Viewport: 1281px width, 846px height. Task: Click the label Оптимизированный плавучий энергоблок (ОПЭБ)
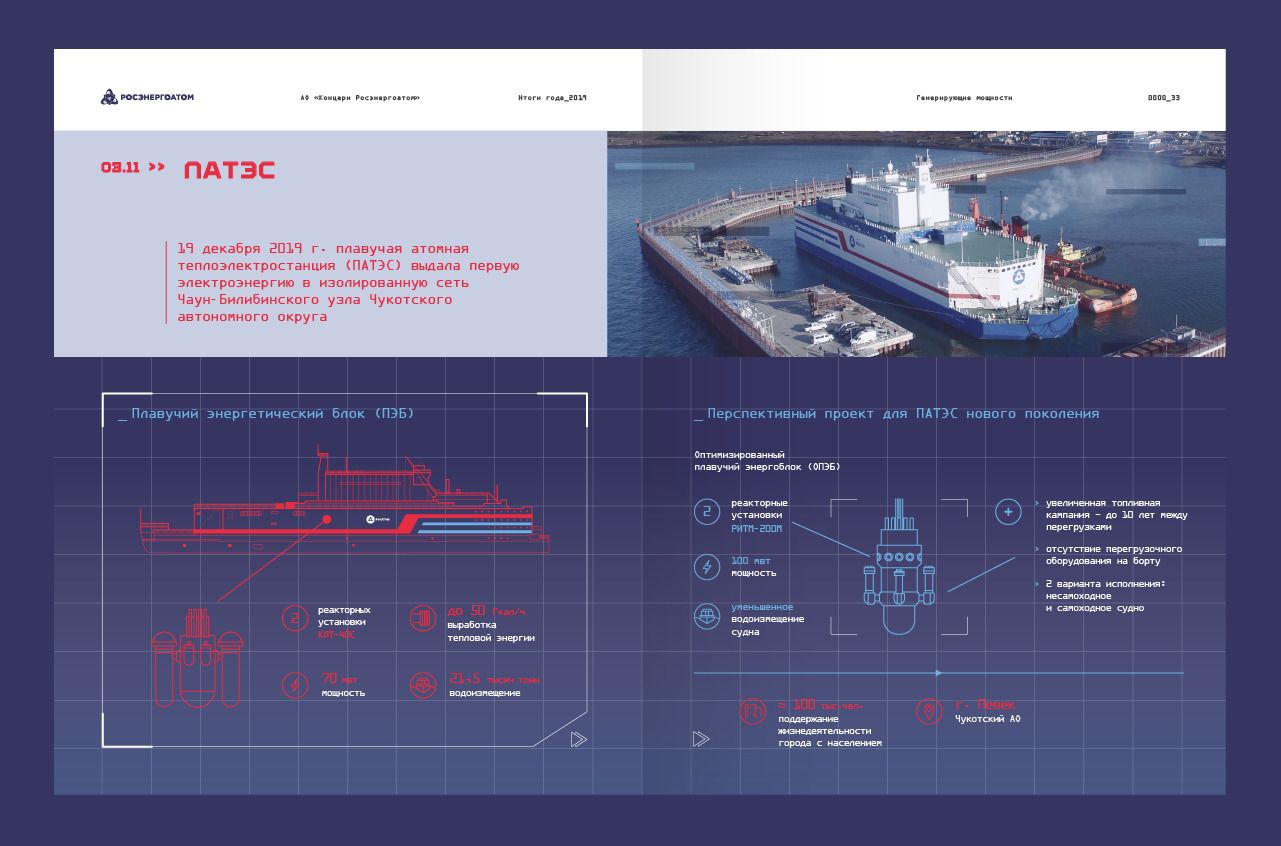pyautogui.click(x=767, y=461)
